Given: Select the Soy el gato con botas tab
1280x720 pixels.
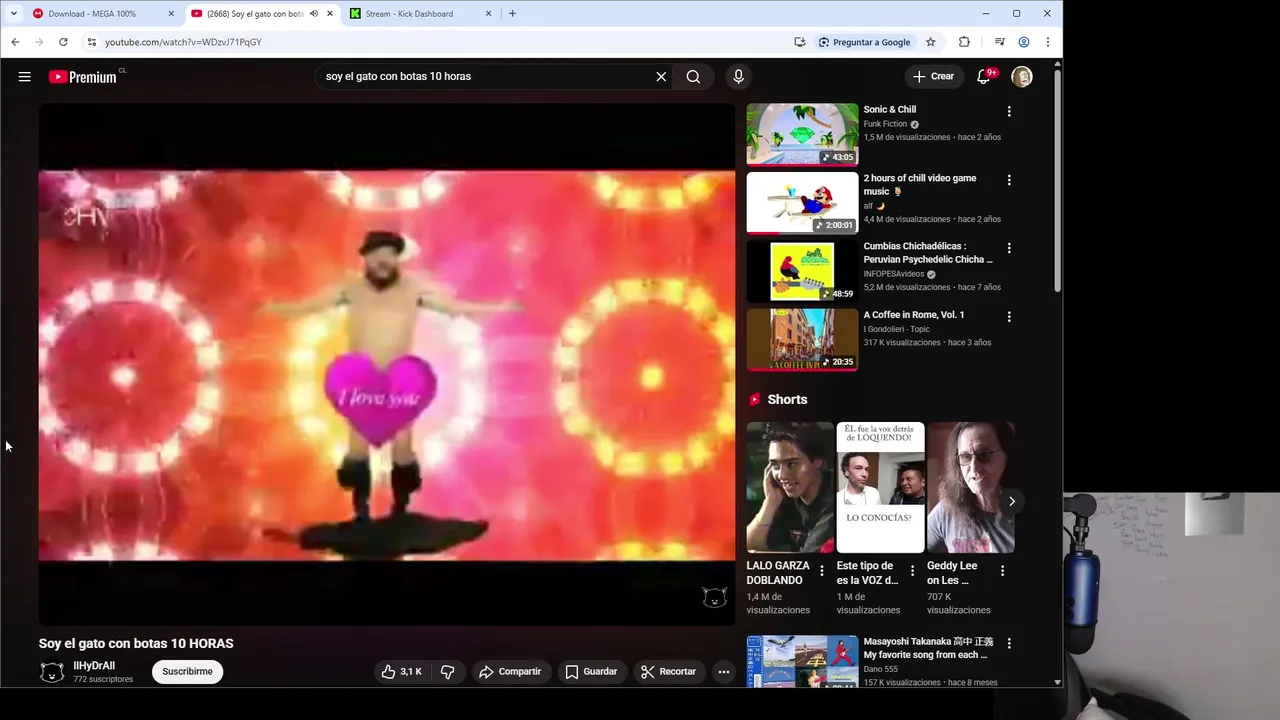Looking at the screenshot, I should [x=253, y=14].
